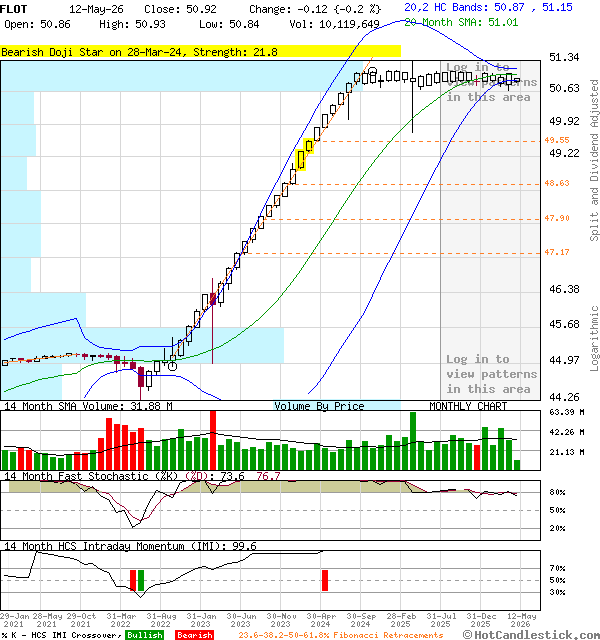Click the Volume By Price label
600x640 pixels.
(319, 406)
